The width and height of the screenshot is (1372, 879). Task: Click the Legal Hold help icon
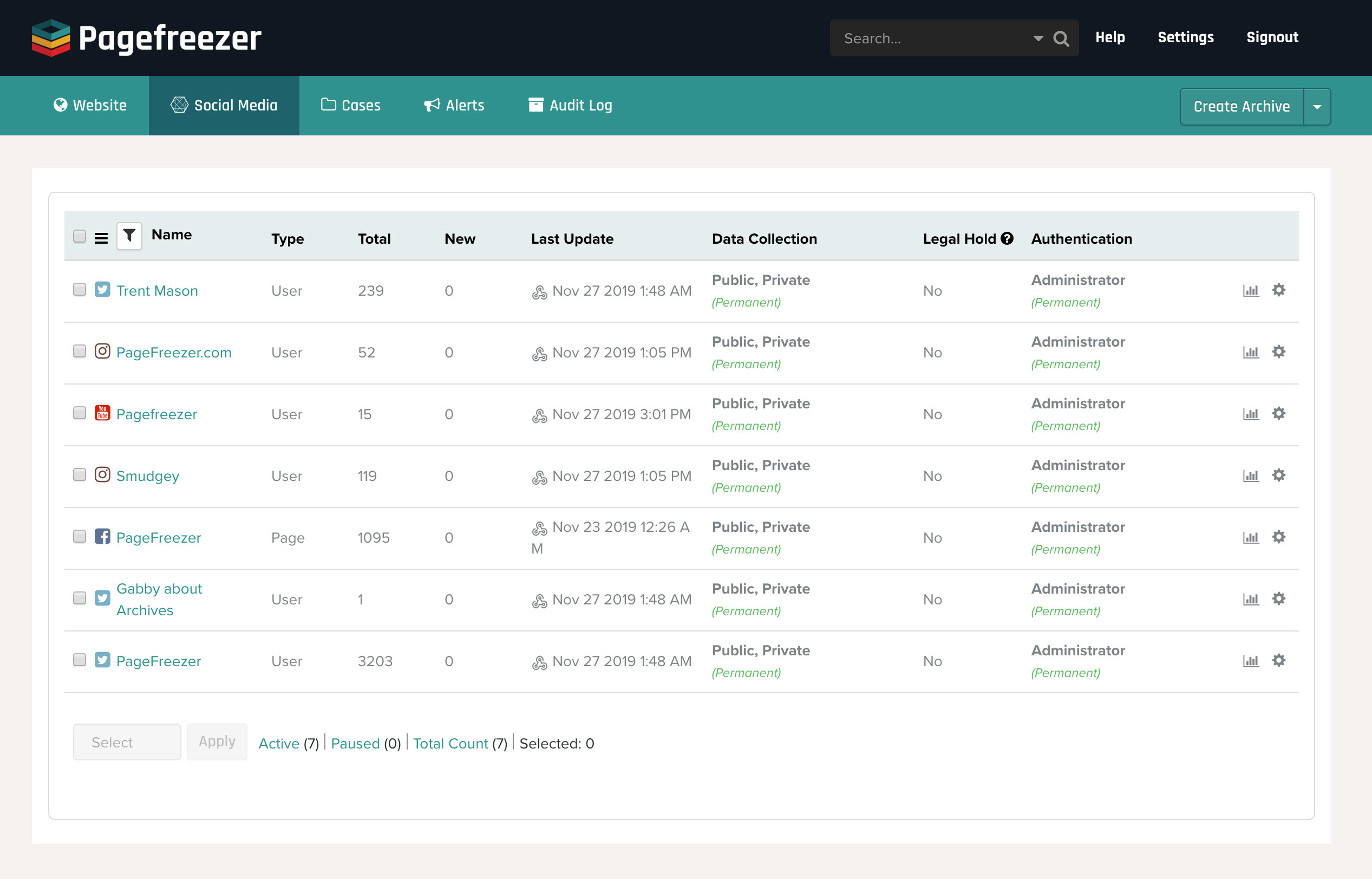click(x=1008, y=239)
